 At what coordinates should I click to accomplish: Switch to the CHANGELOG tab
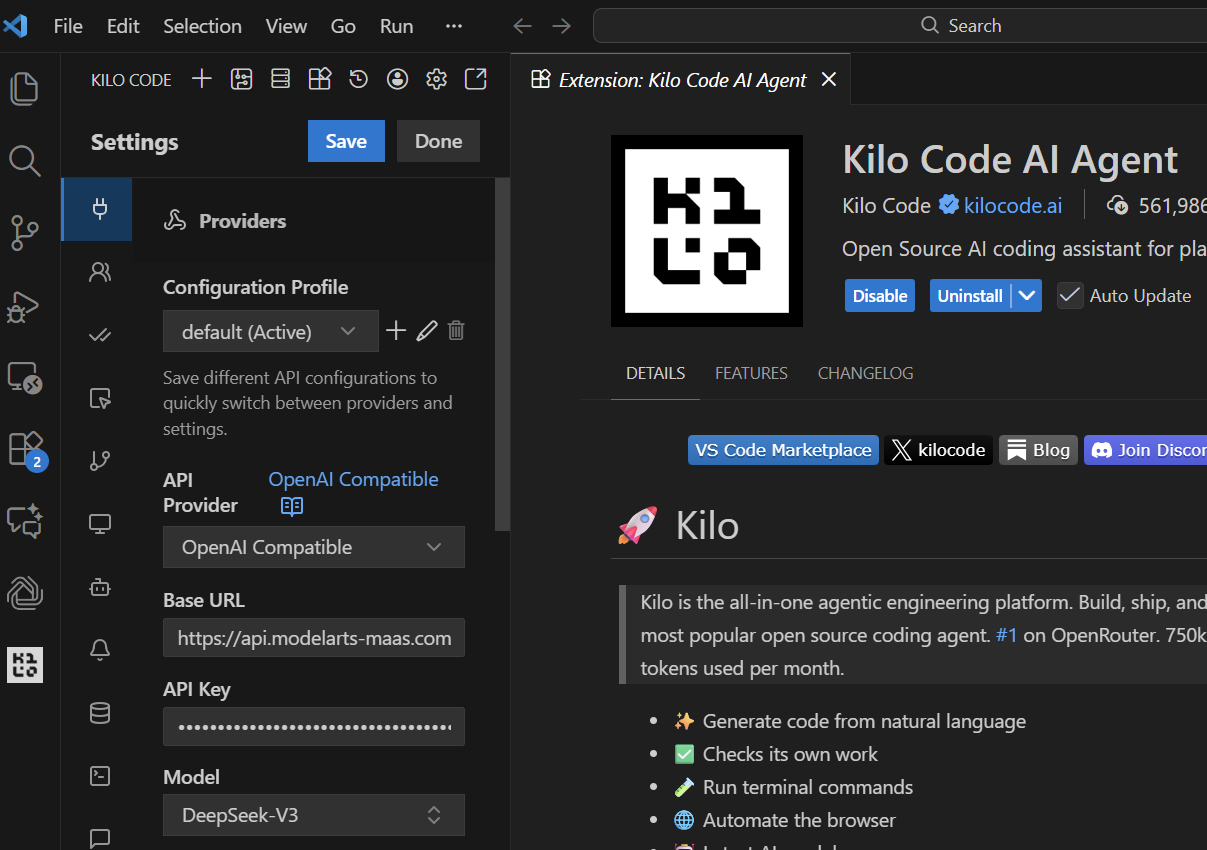coord(865,374)
